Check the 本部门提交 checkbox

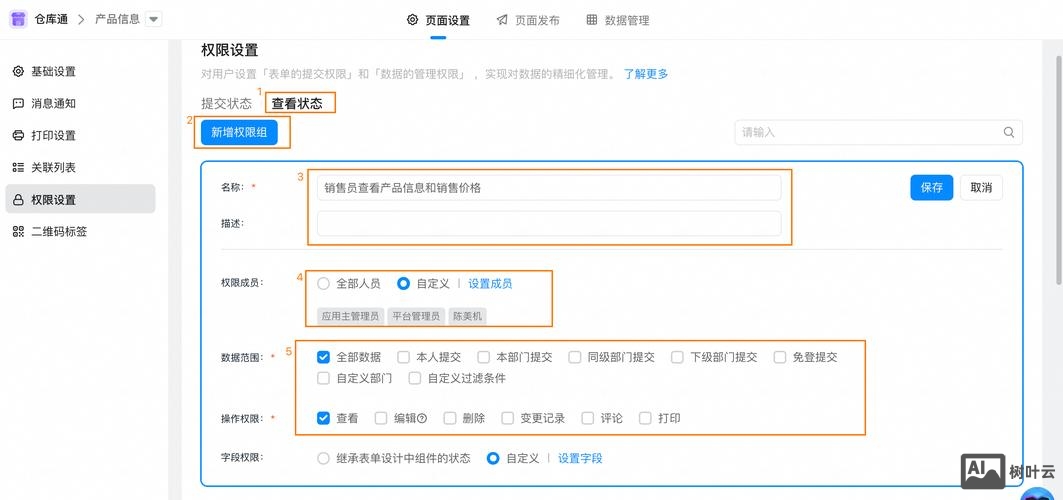(x=483, y=357)
